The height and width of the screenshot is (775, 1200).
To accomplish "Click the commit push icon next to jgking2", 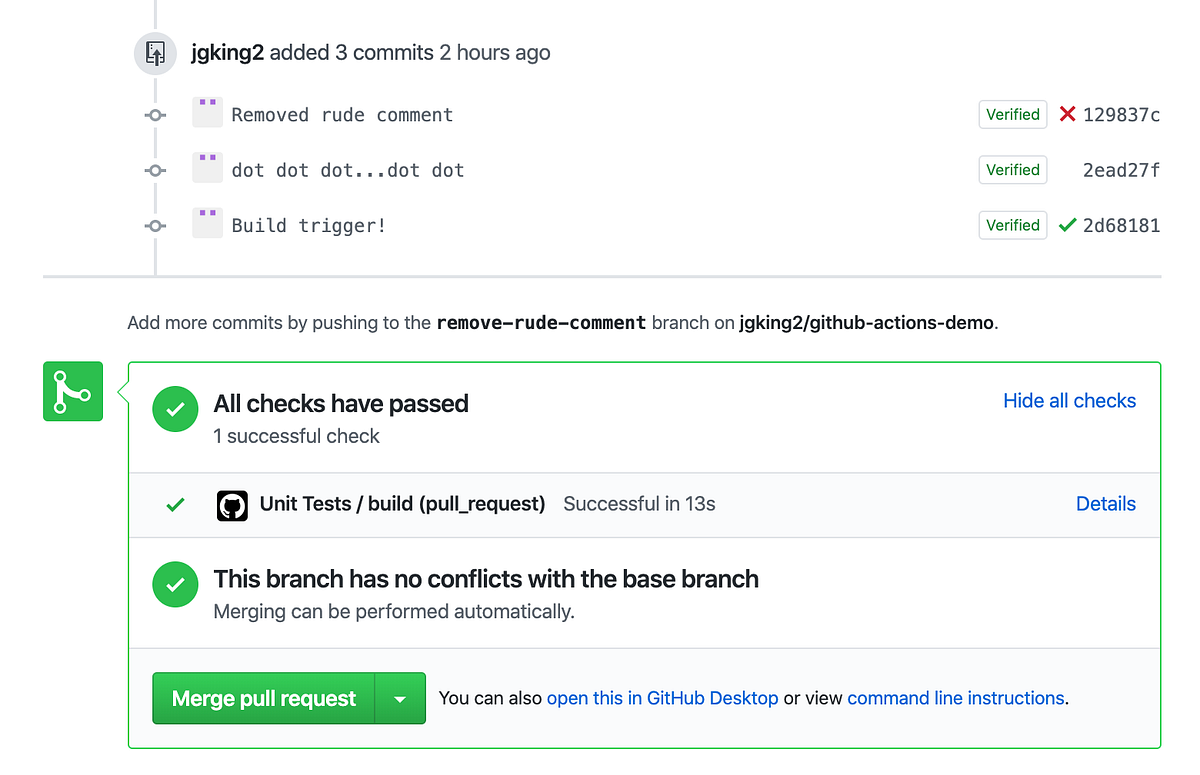I will [155, 53].
